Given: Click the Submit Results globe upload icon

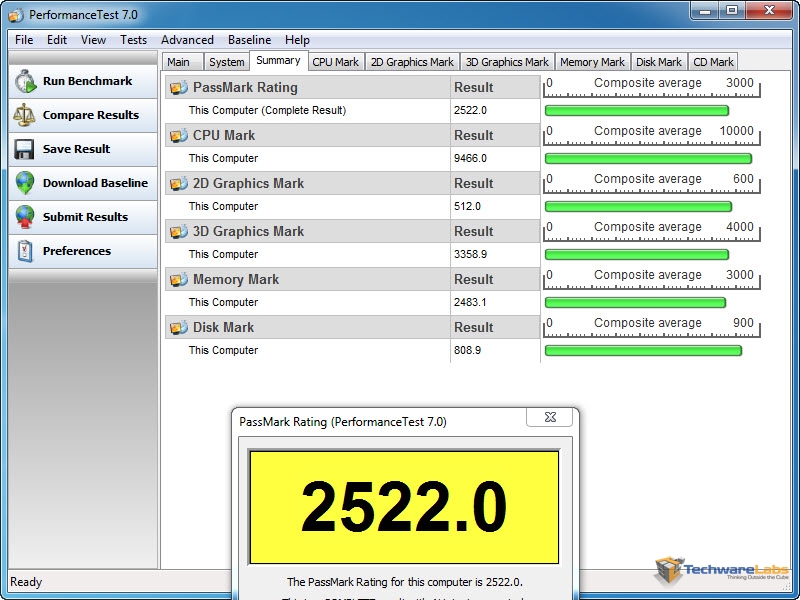Looking at the screenshot, I should tap(24, 217).
